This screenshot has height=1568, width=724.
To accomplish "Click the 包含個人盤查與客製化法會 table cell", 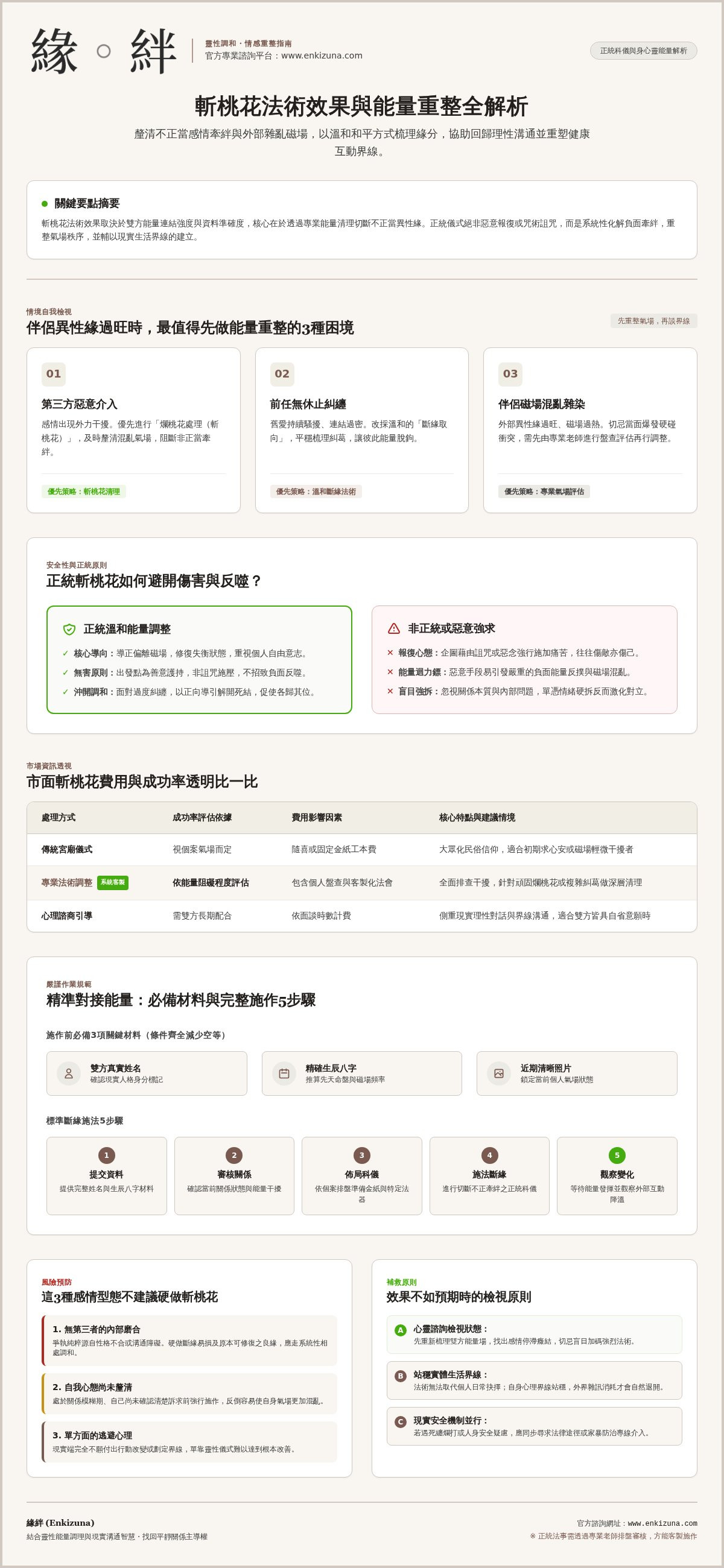I will [x=342, y=883].
